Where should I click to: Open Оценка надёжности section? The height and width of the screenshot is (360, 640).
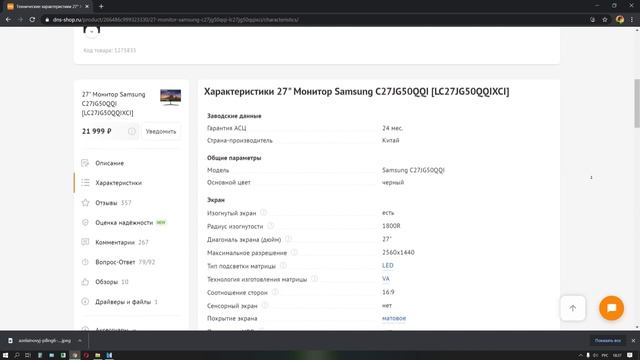tap(124, 222)
